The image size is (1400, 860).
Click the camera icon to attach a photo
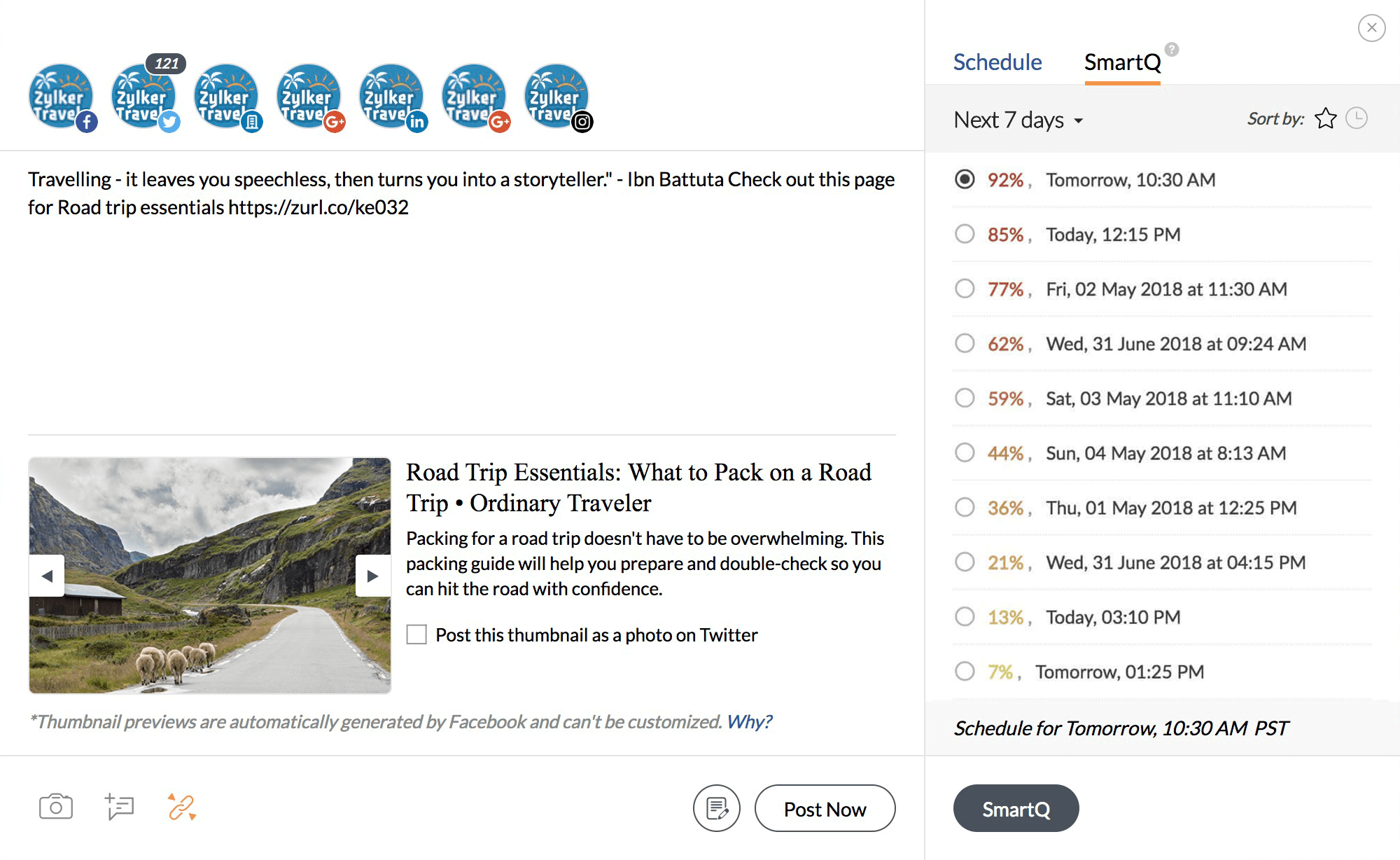[56, 807]
